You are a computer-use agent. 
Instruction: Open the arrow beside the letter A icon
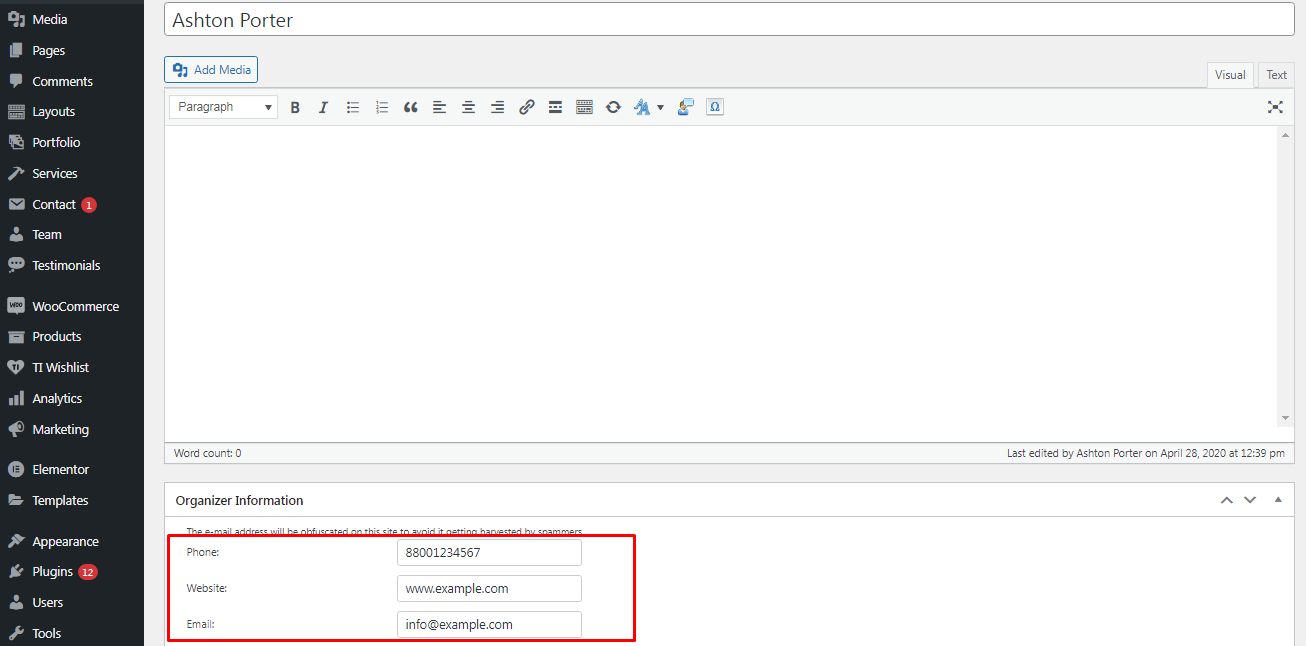click(660, 108)
